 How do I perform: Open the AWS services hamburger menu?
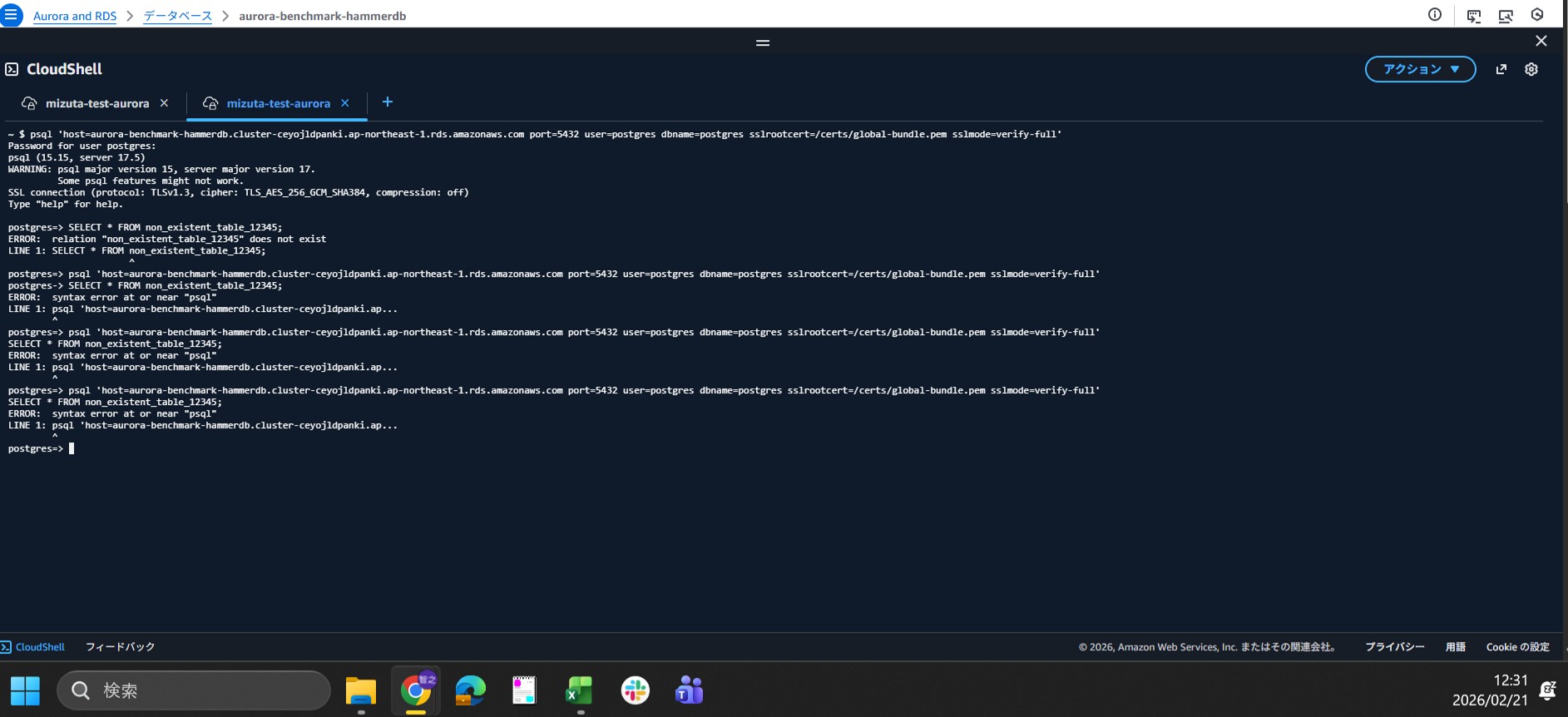coord(12,15)
